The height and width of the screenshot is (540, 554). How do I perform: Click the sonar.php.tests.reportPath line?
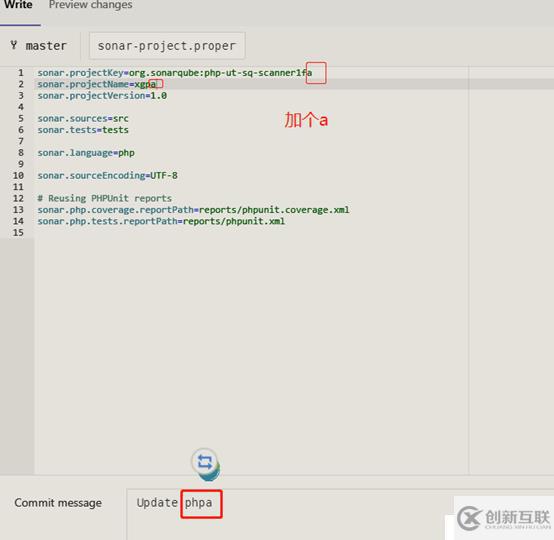pyautogui.click(x=161, y=221)
